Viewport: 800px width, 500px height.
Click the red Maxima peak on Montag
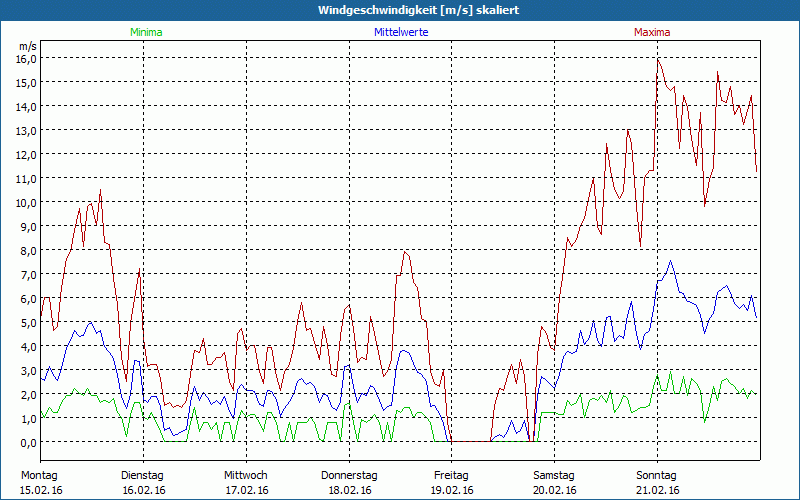click(x=100, y=190)
